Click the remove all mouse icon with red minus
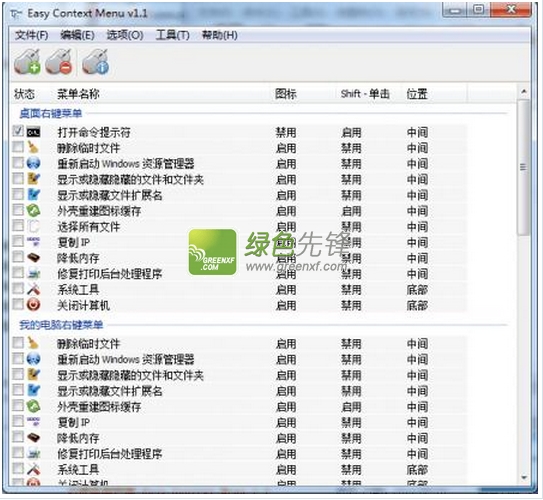 (x=59, y=62)
